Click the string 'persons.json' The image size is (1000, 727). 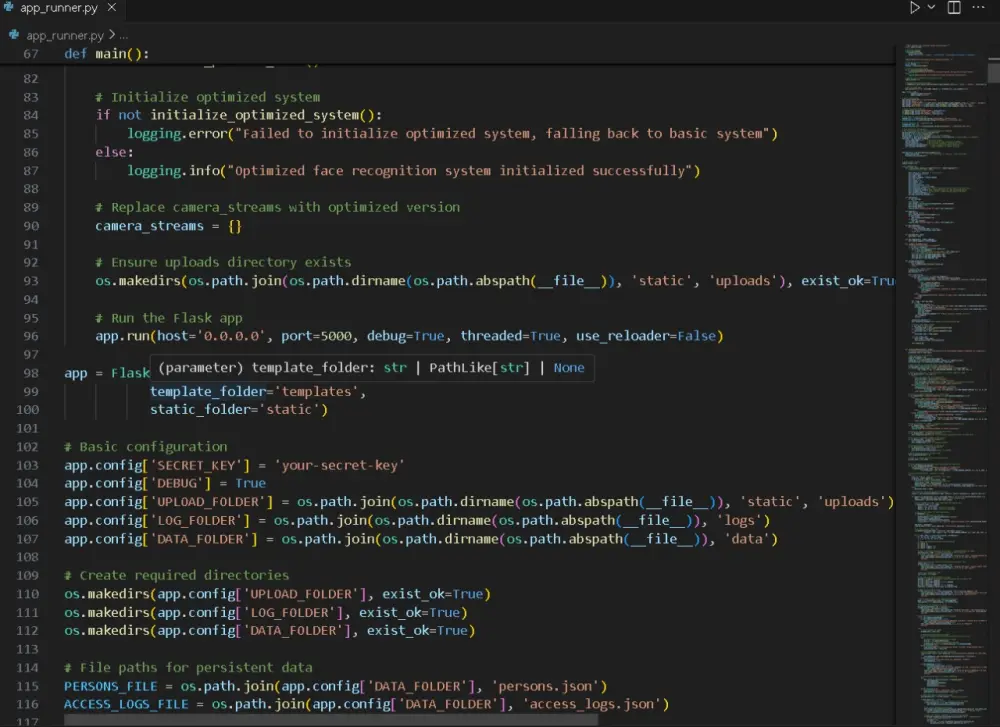545,686
